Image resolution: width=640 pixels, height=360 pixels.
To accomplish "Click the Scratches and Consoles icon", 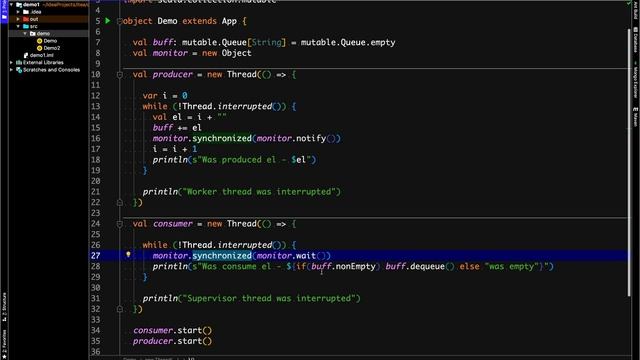I will pyautogui.click(x=19, y=70).
